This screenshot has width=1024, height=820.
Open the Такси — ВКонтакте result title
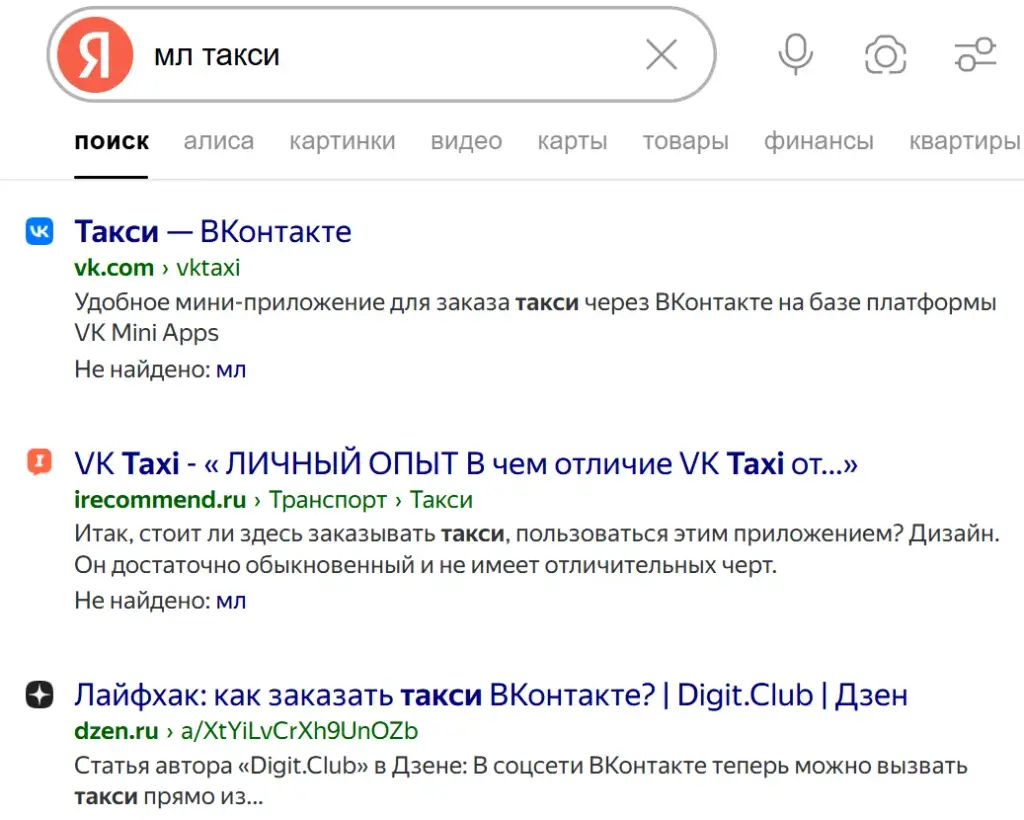213,231
